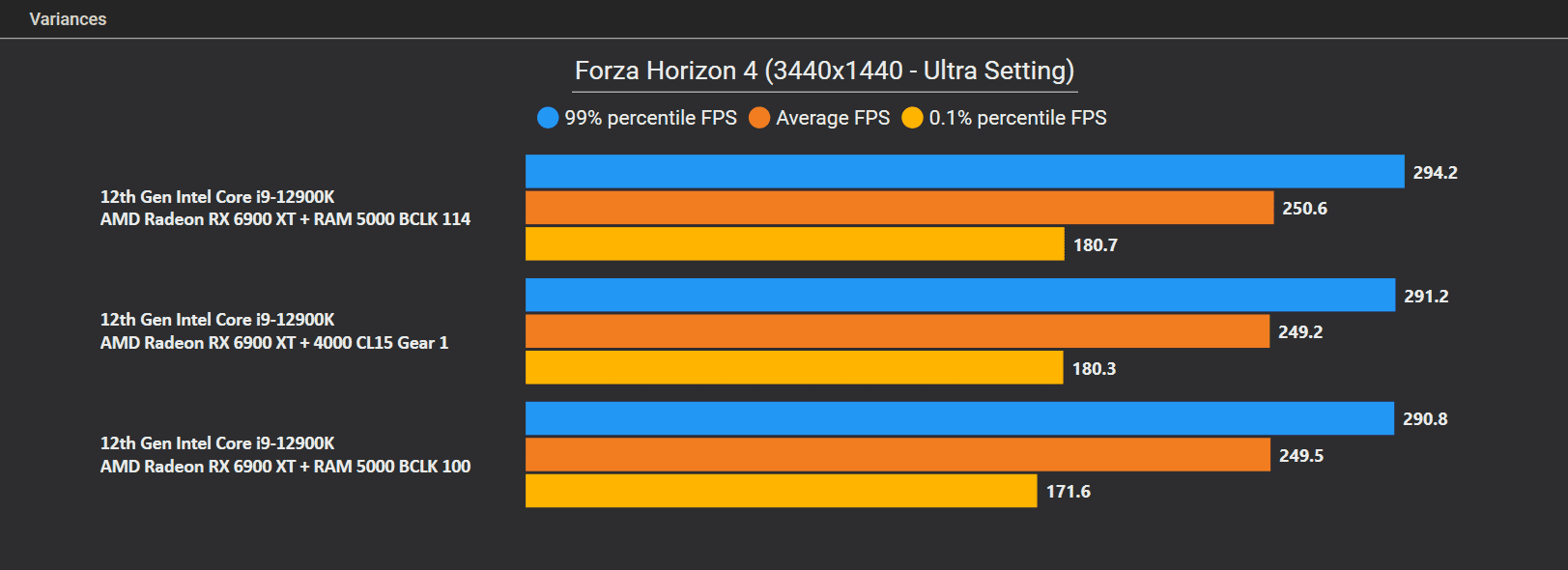This screenshot has width=1568, height=570.
Task: Select the yellow 171.6 bar
Action: tap(782, 491)
